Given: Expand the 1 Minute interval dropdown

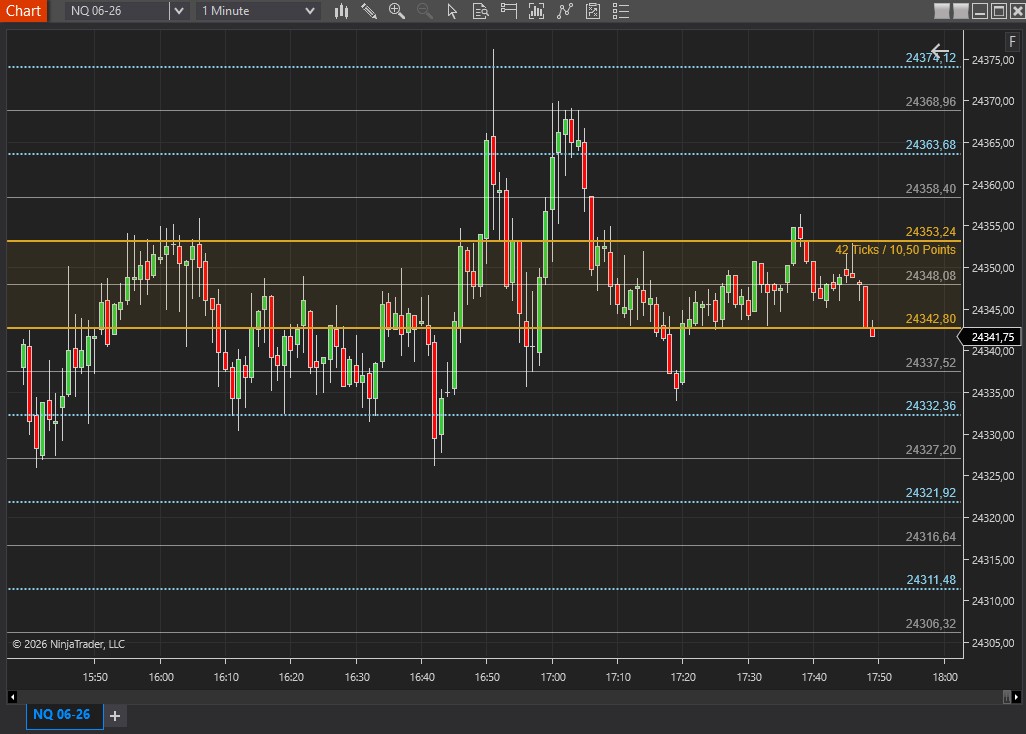Looking at the screenshot, I should pos(309,11).
